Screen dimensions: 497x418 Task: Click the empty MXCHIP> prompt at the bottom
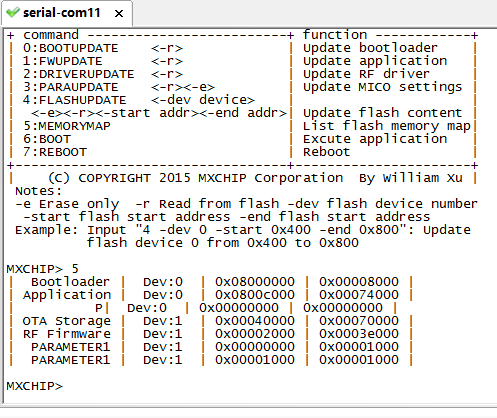pyautogui.click(x=35, y=386)
